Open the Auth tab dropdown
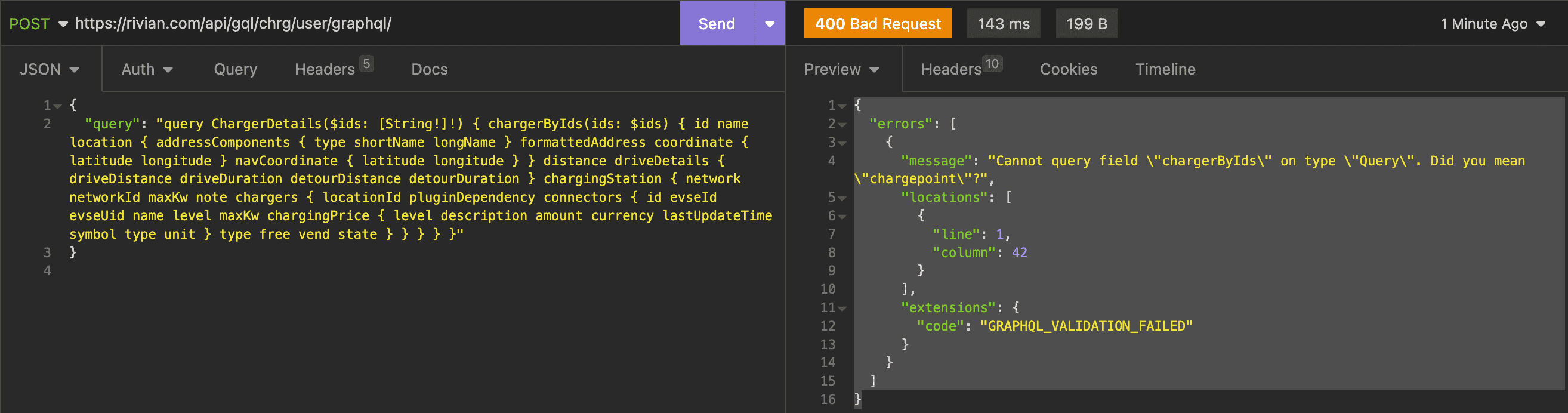The width and height of the screenshot is (1568, 413). [x=147, y=69]
